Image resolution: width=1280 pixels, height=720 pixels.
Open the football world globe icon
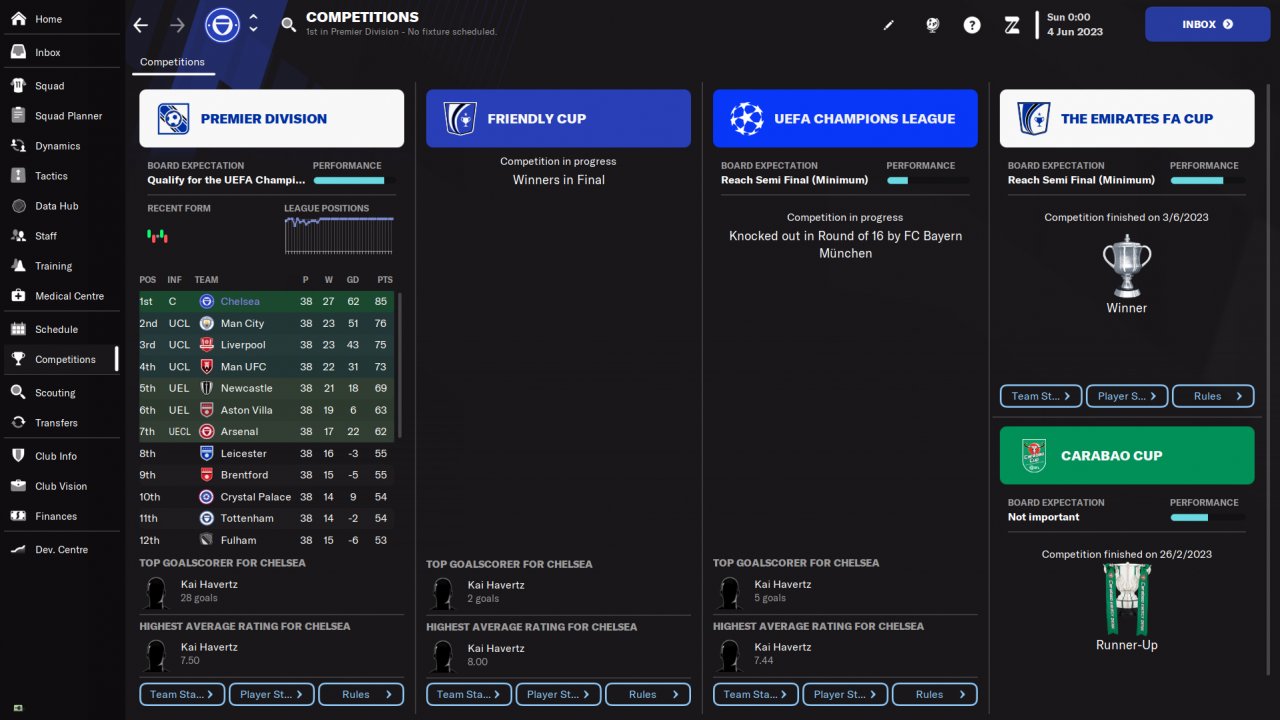click(x=932, y=25)
